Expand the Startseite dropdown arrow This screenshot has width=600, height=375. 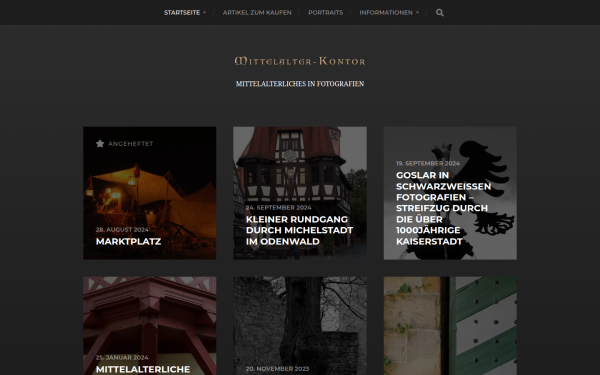(204, 13)
